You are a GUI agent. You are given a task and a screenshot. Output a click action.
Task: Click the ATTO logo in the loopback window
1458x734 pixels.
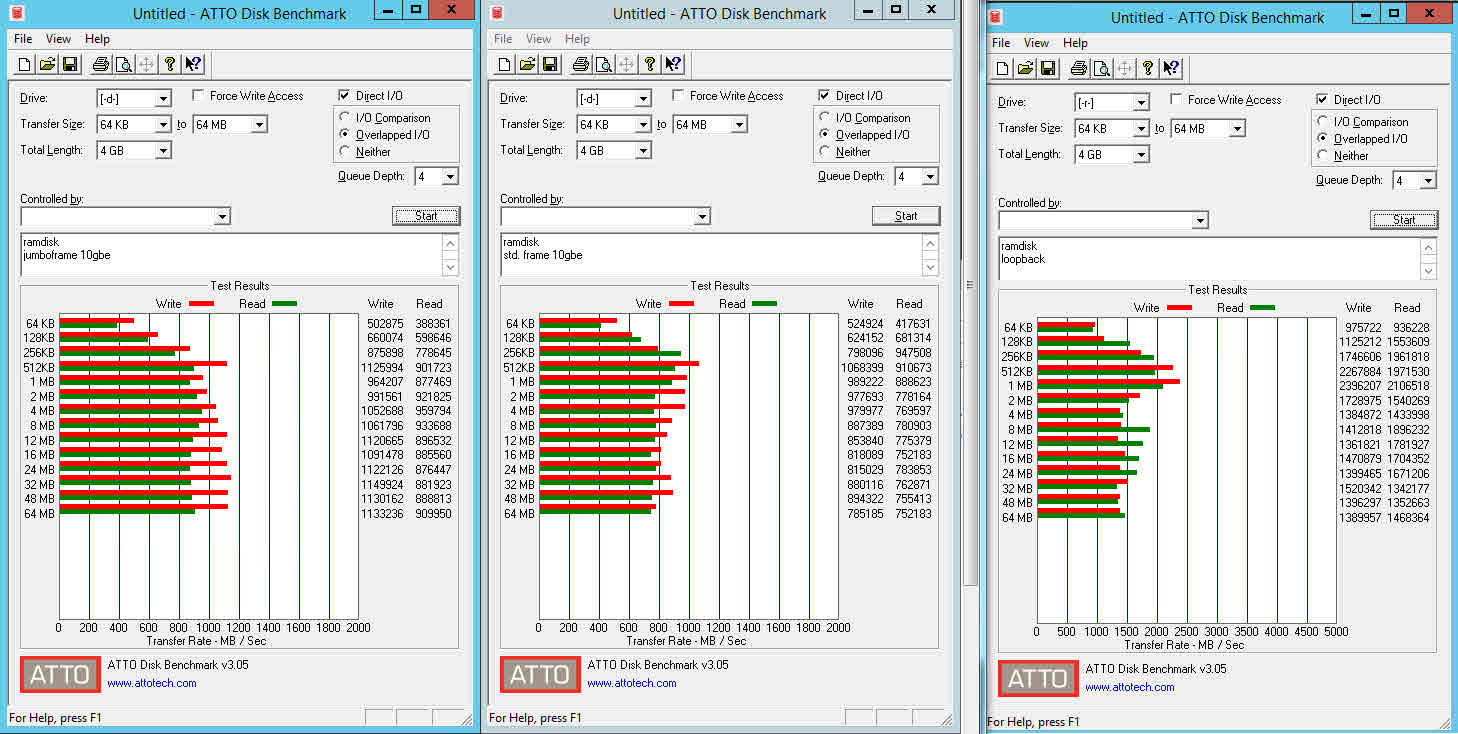[1038, 679]
